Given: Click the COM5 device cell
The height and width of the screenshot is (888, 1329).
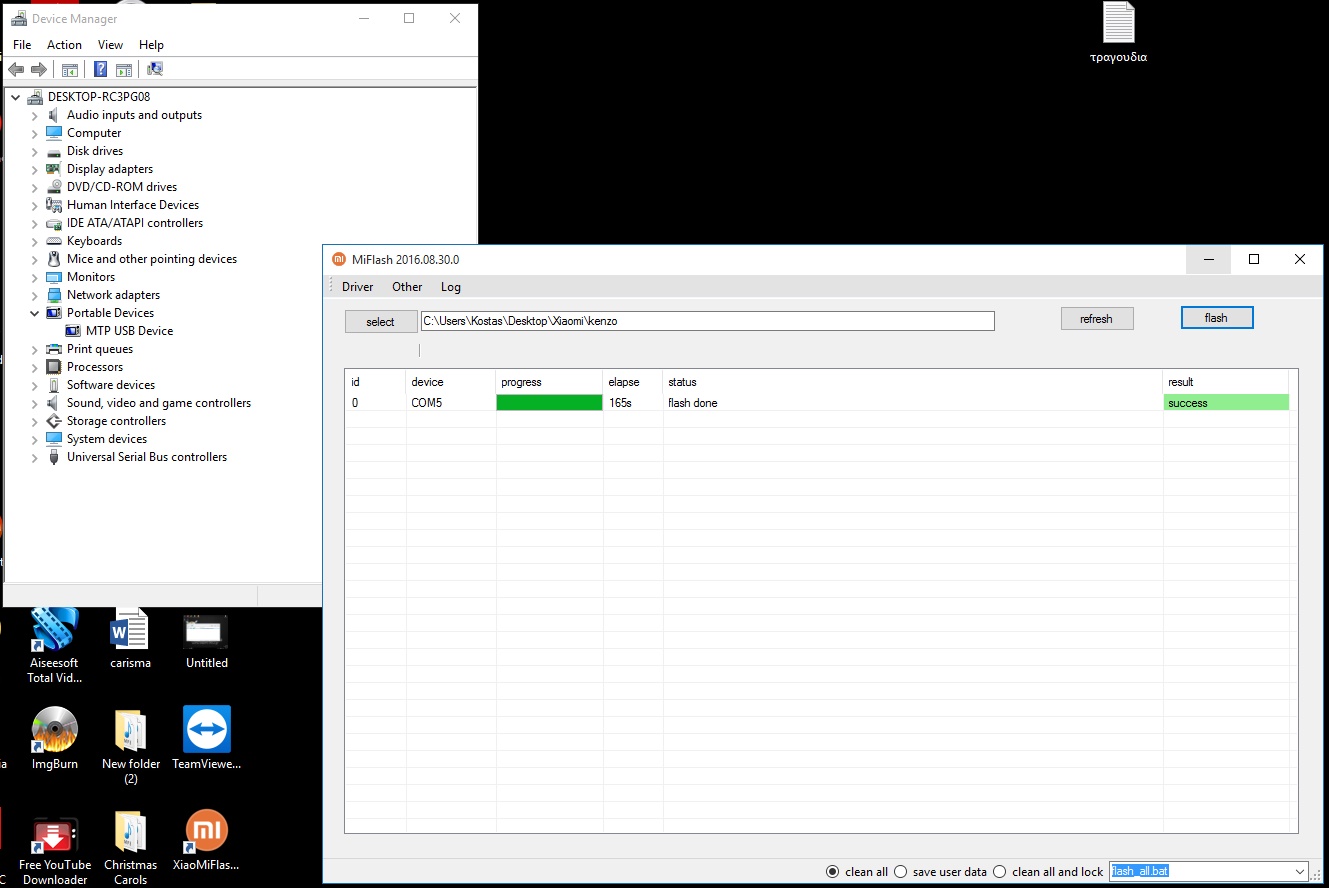Looking at the screenshot, I should point(451,403).
